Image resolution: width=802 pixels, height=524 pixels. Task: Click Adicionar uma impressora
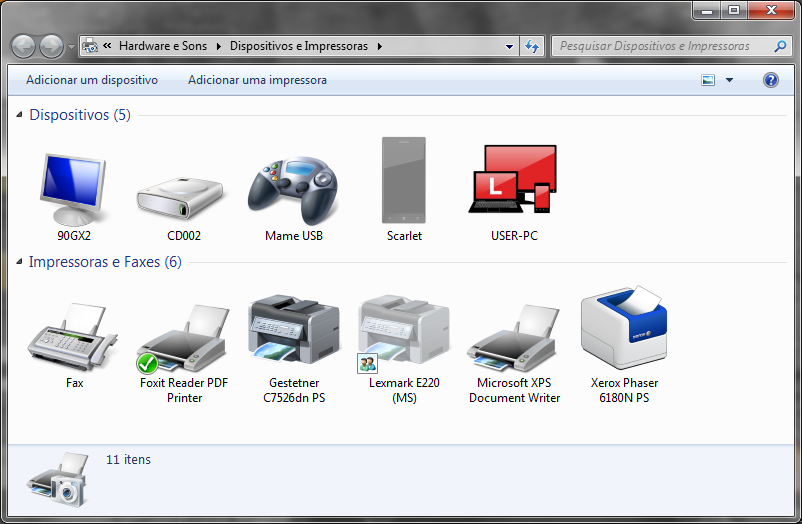[x=257, y=80]
